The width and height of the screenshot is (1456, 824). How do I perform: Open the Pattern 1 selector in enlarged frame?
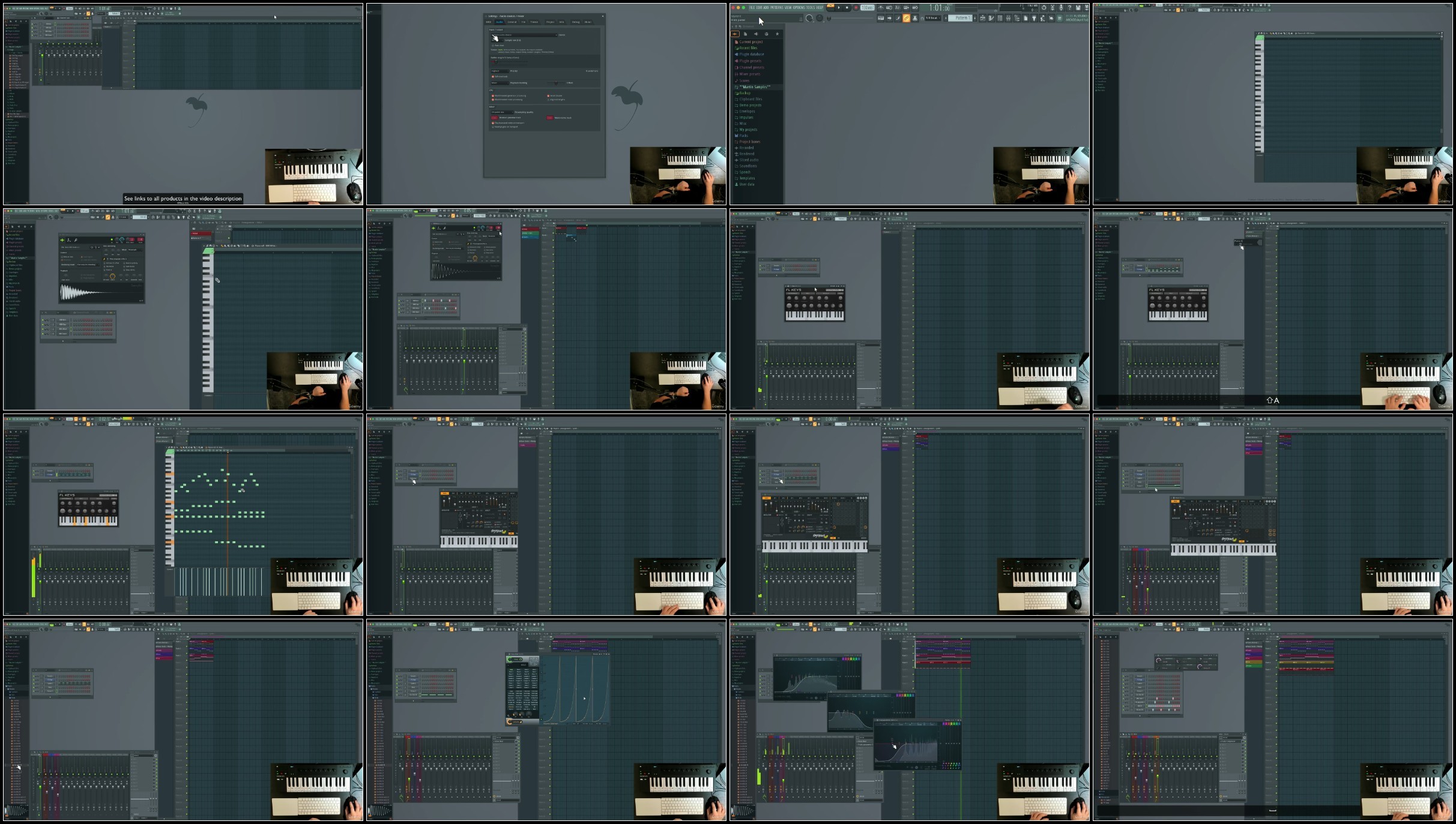(960, 18)
